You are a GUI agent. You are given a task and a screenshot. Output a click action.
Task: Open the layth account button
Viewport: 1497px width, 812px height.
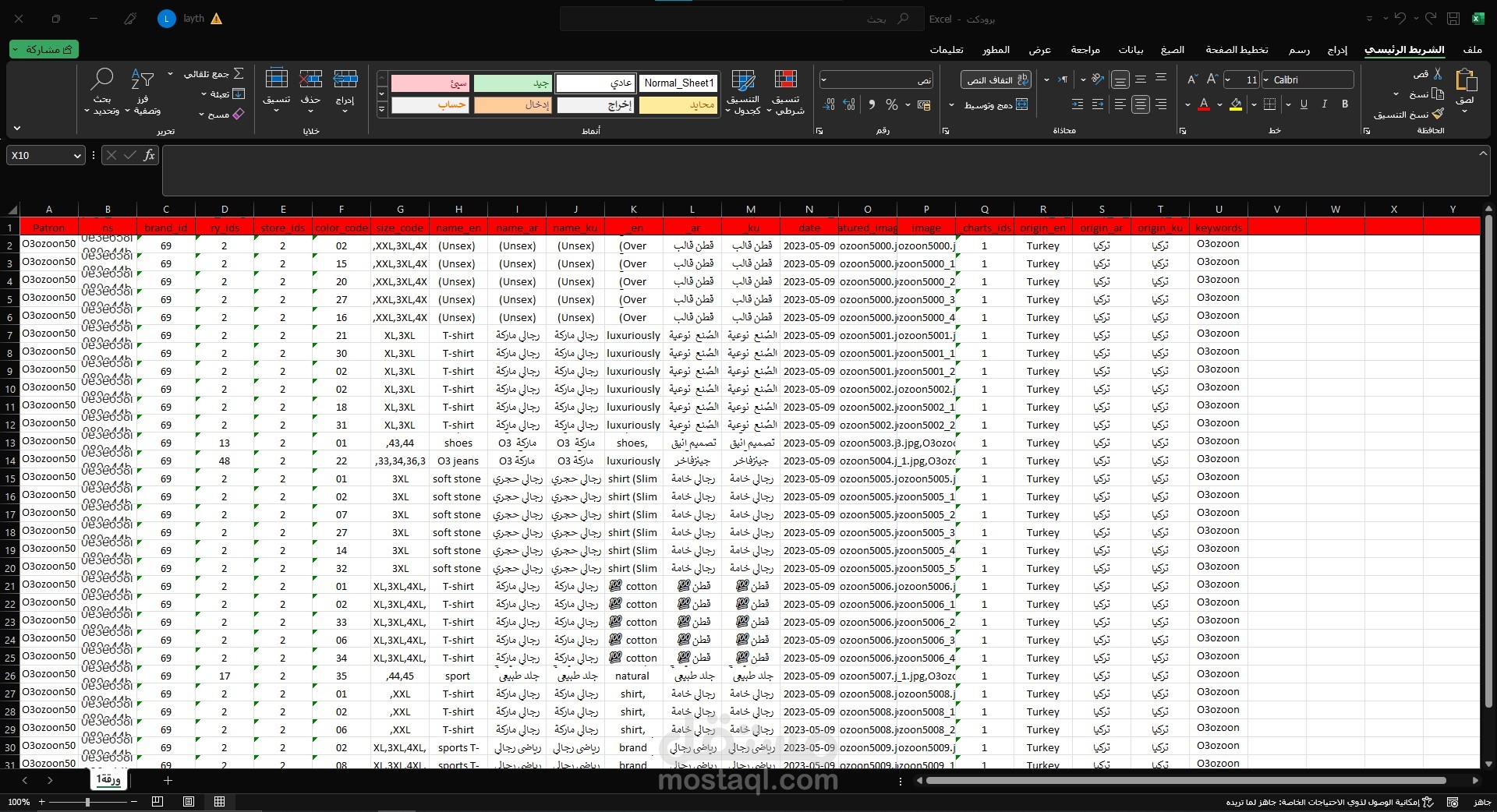(x=191, y=19)
